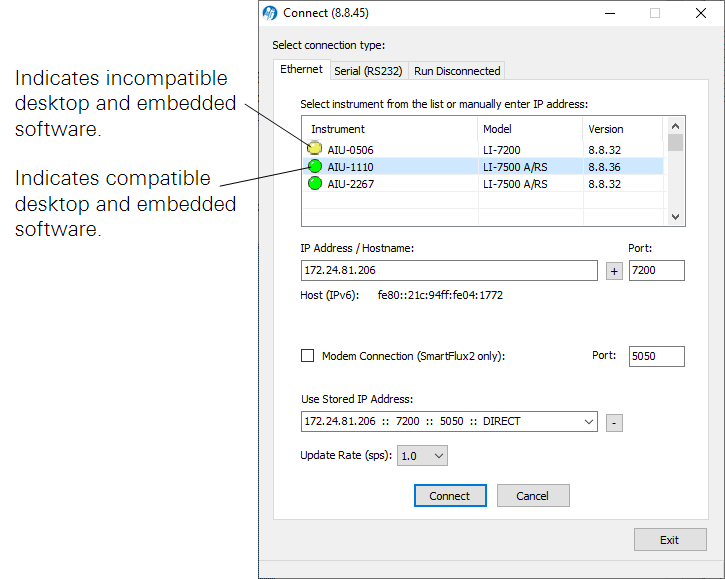The image size is (725, 579).
Task: Click the Connect app icon in title bar
Action: point(270,13)
